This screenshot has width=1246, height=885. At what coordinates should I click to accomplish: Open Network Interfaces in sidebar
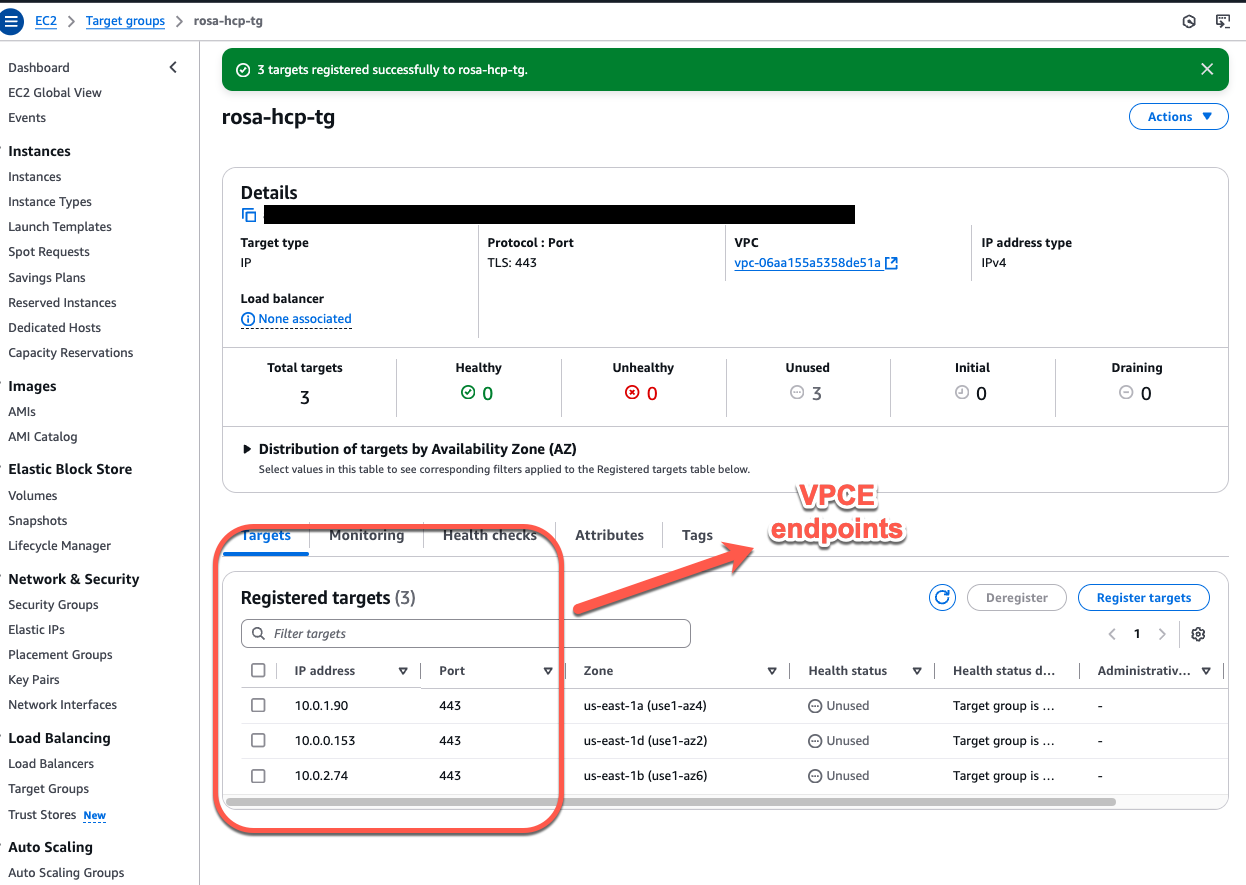coord(62,705)
